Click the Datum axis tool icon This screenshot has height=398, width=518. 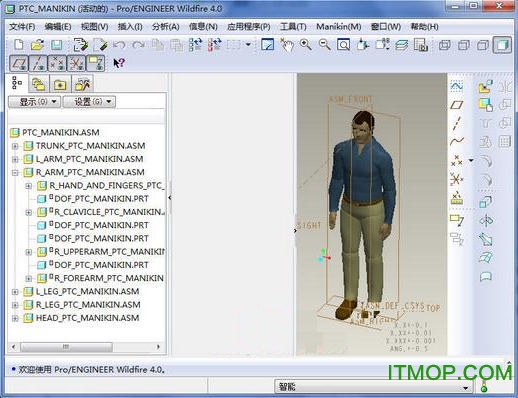click(x=457, y=123)
